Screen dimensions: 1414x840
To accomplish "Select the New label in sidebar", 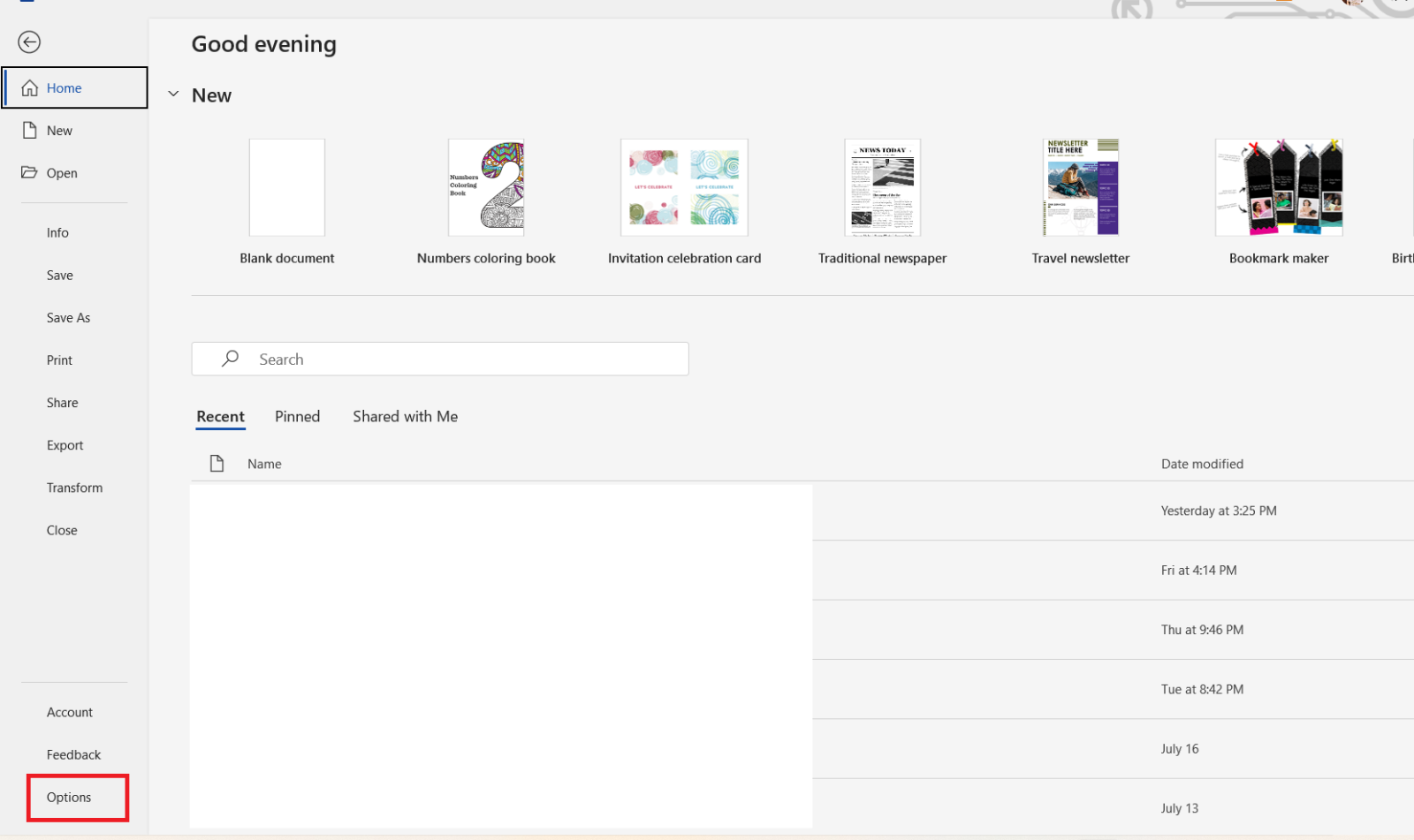I will [60, 131].
